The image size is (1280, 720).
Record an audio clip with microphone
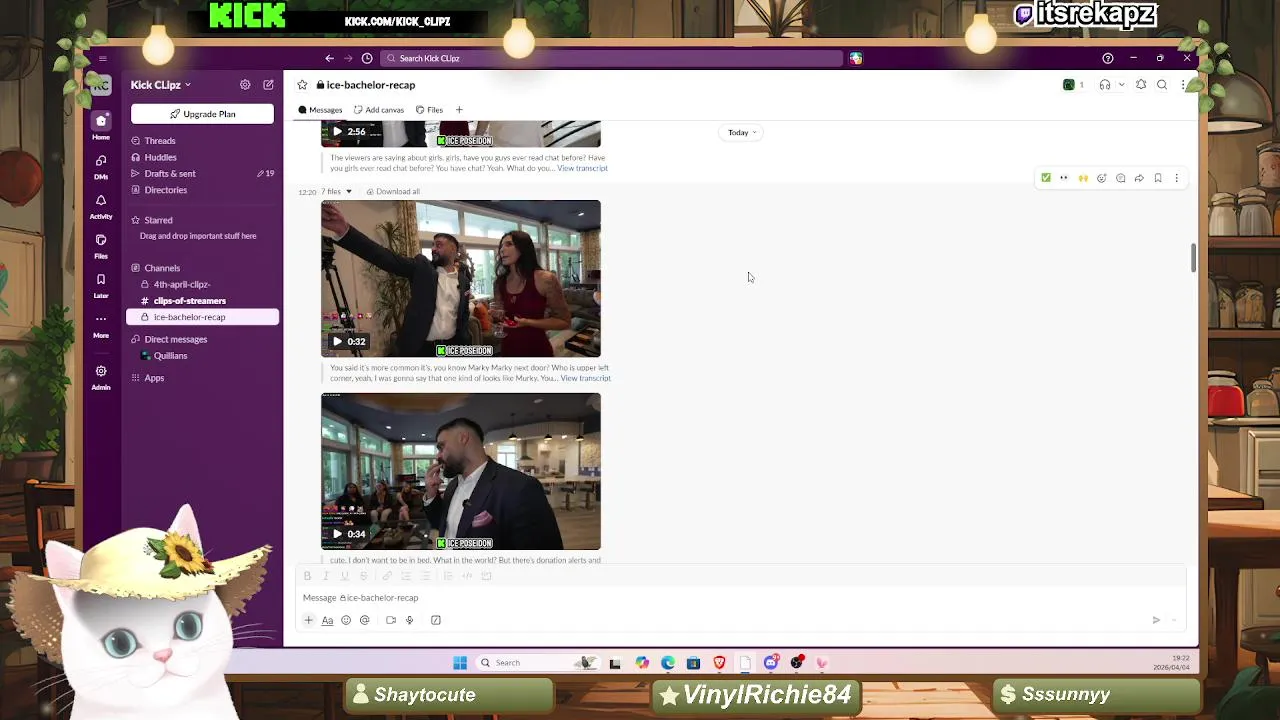(409, 620)
